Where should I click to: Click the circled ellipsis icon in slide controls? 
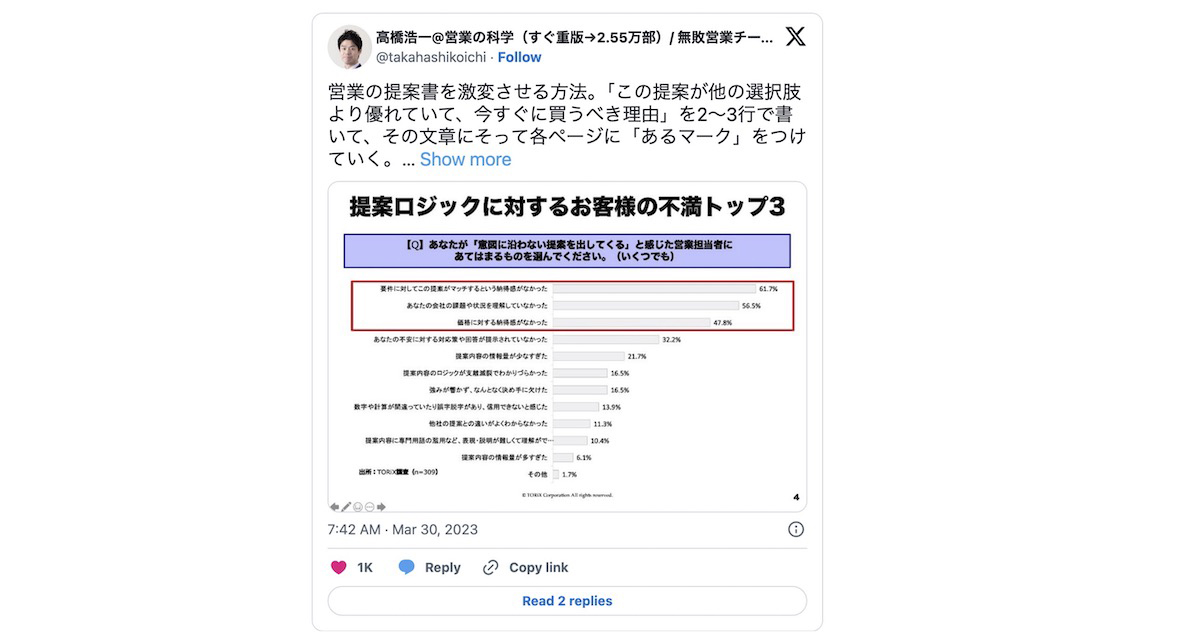[x=369, y=507]
